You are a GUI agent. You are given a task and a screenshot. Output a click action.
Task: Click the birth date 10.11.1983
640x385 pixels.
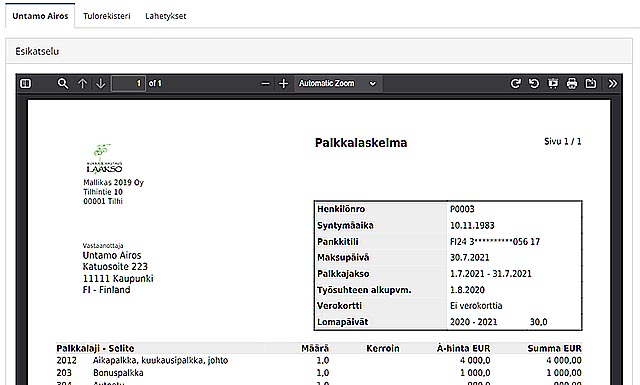(x=472, y=225)
